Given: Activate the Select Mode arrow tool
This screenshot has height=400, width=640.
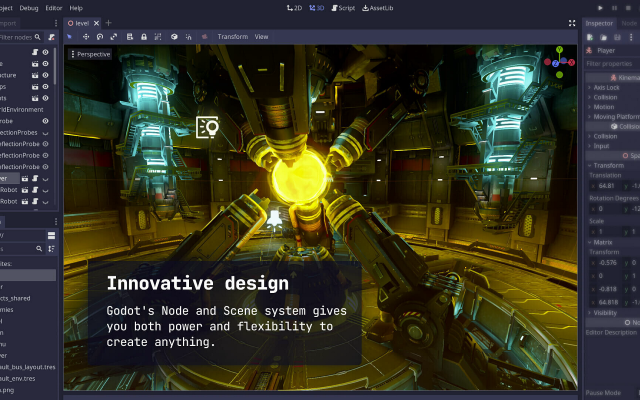Looking at the screenshot, I should 69,37.
